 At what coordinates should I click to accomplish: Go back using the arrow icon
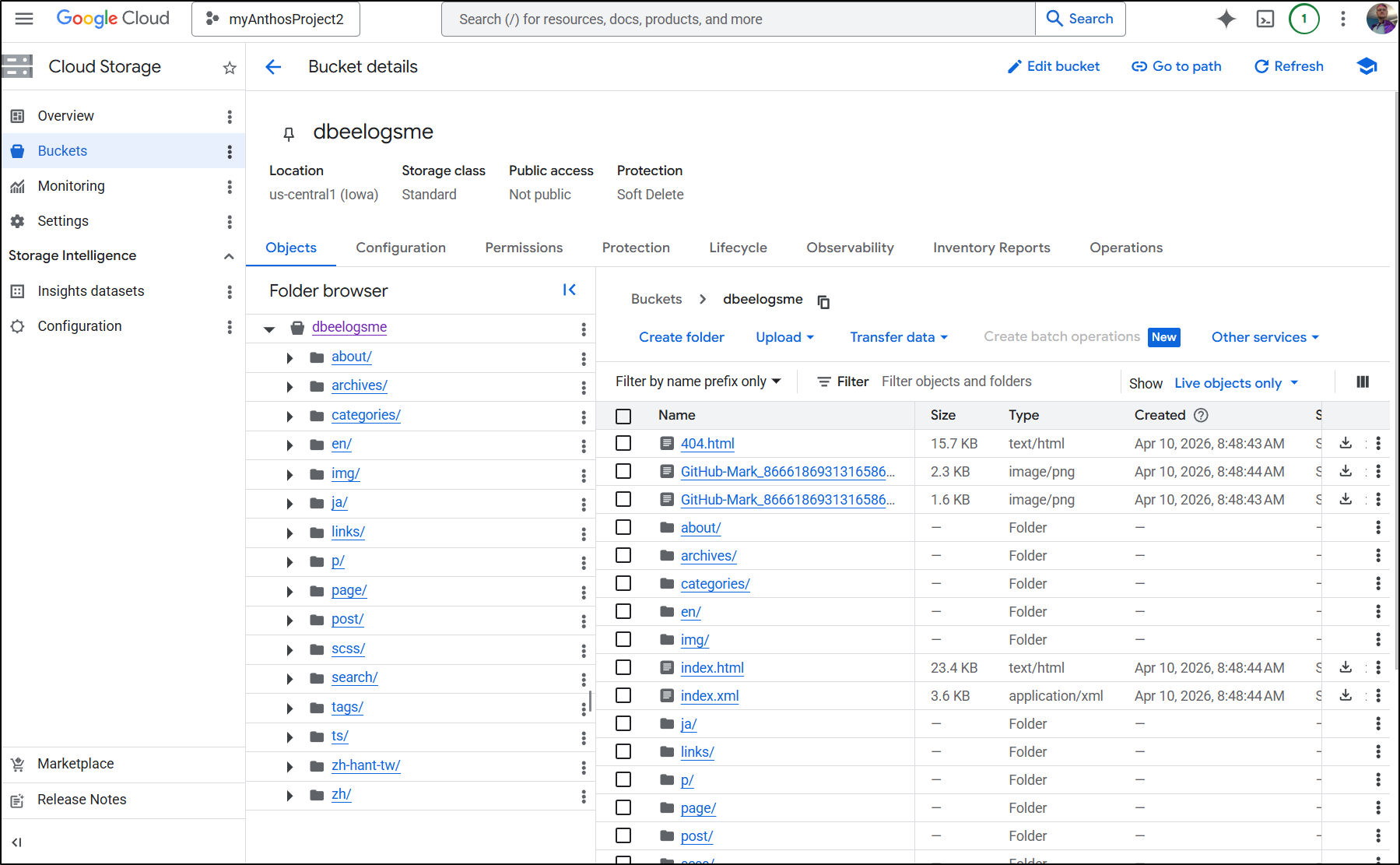click(x=273, y=67)
